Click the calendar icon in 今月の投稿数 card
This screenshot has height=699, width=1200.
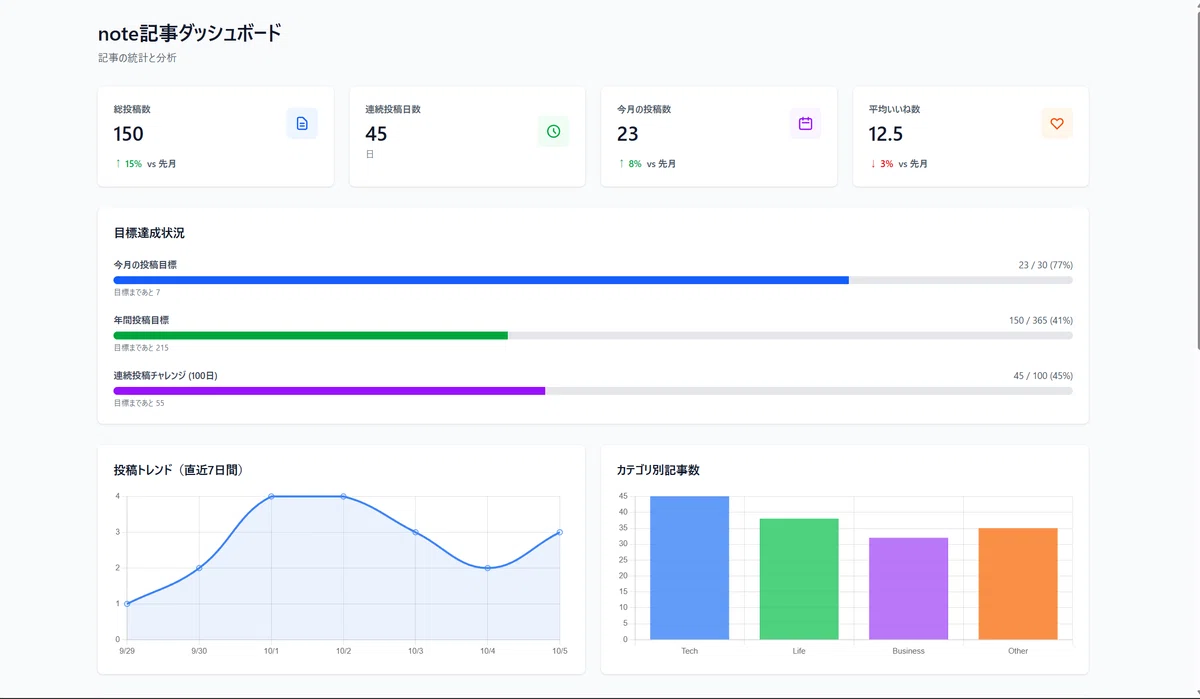pos(805,124)
